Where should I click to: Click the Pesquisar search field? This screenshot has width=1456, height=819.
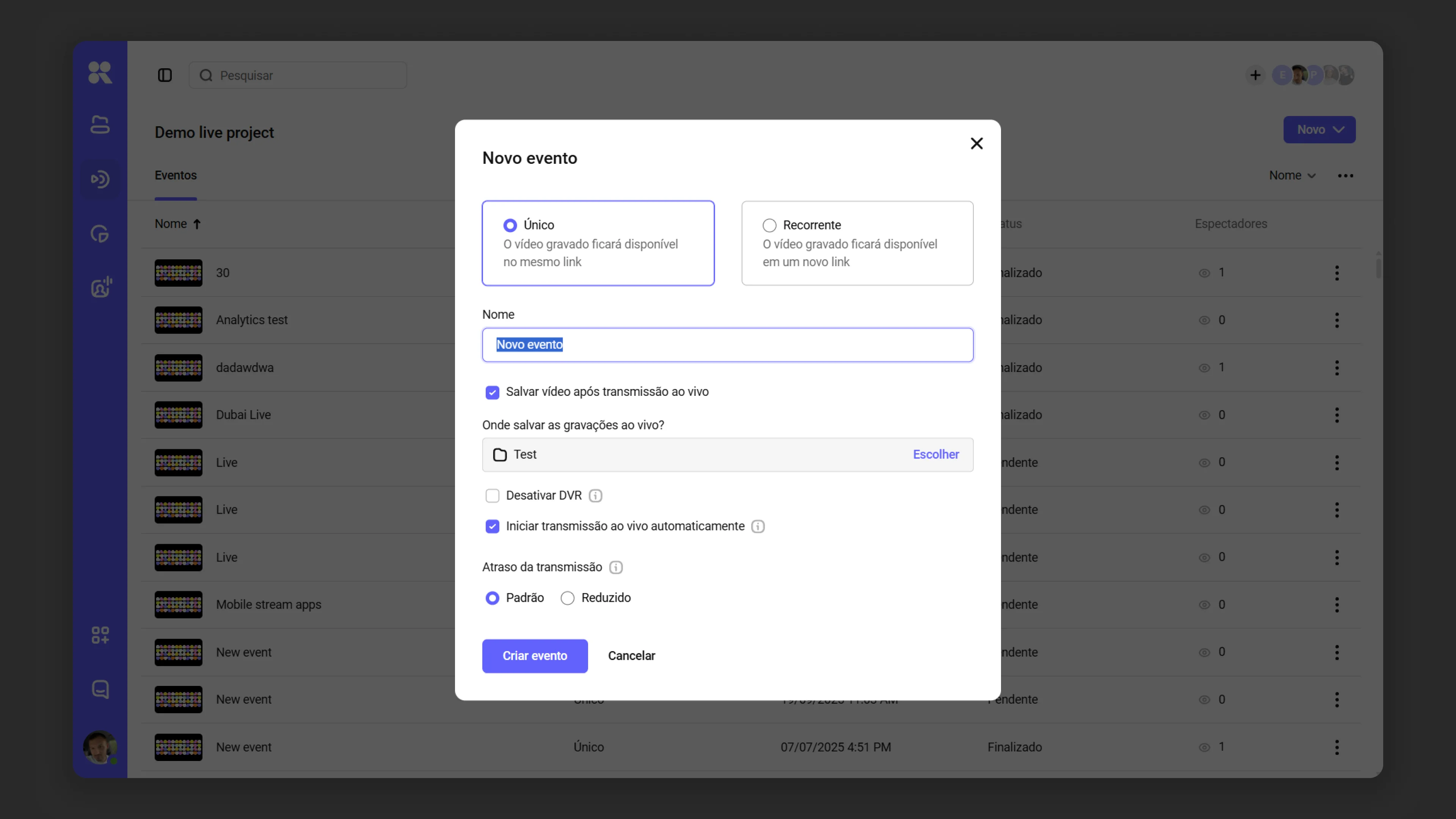pos(297,75)
